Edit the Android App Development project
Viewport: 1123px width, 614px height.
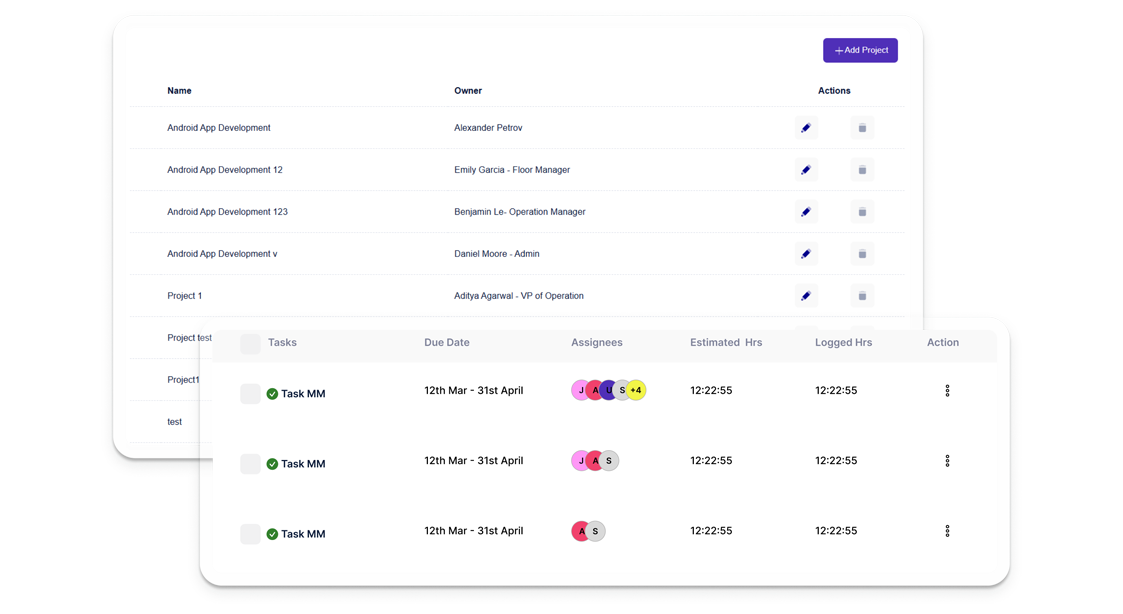pyautogui.click(x=806, y=128)
